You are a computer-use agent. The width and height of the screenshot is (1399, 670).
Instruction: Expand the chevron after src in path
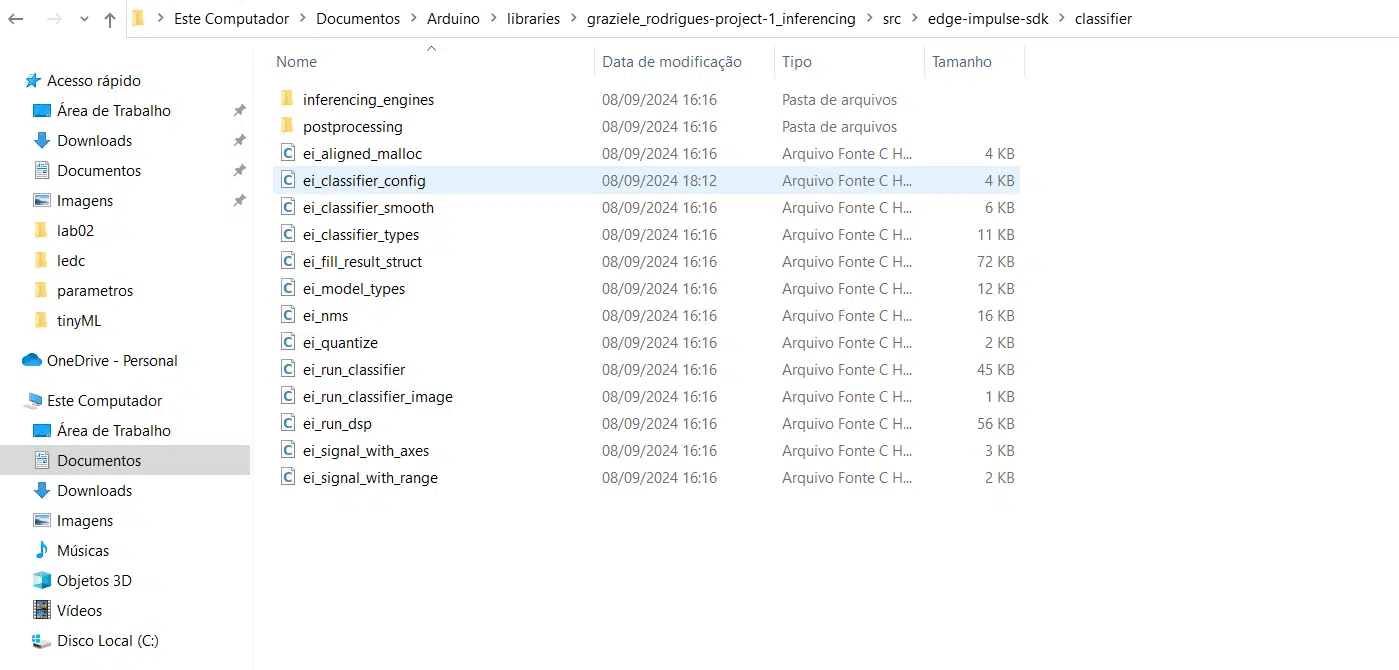coord(914,19)
